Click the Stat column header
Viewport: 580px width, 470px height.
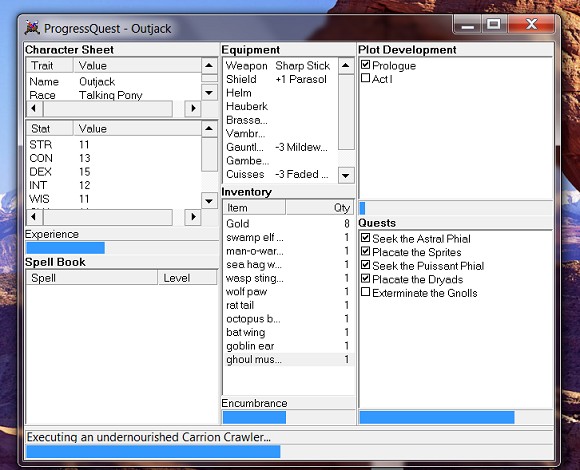point(50,129)
